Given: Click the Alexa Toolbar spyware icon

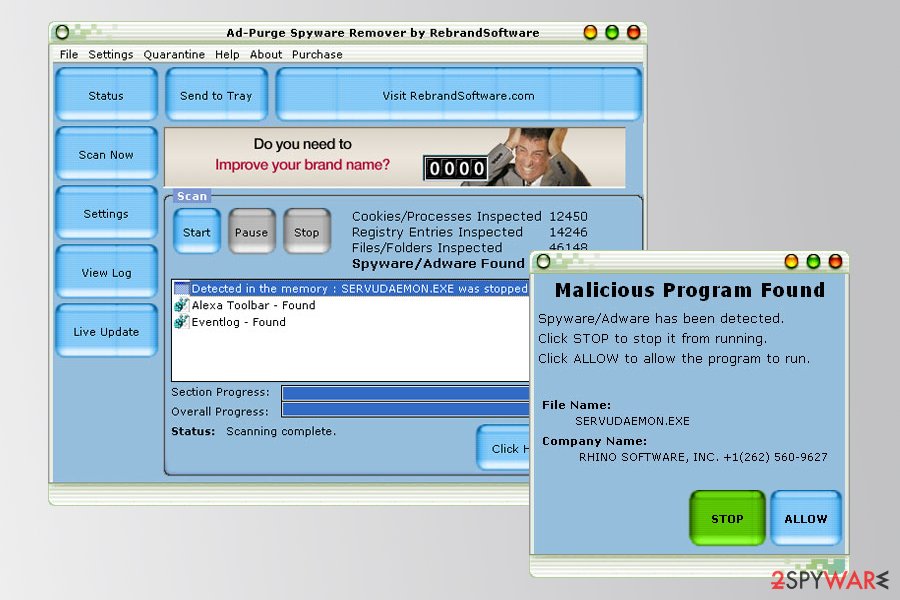Looking at the screenshot, I should pos(181,305).
